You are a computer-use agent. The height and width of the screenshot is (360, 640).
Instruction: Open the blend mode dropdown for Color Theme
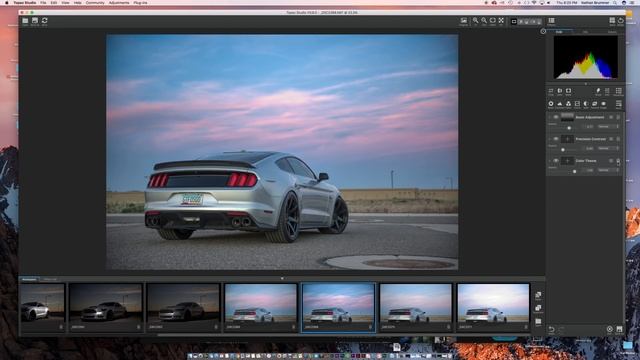(x=608, y=170)
